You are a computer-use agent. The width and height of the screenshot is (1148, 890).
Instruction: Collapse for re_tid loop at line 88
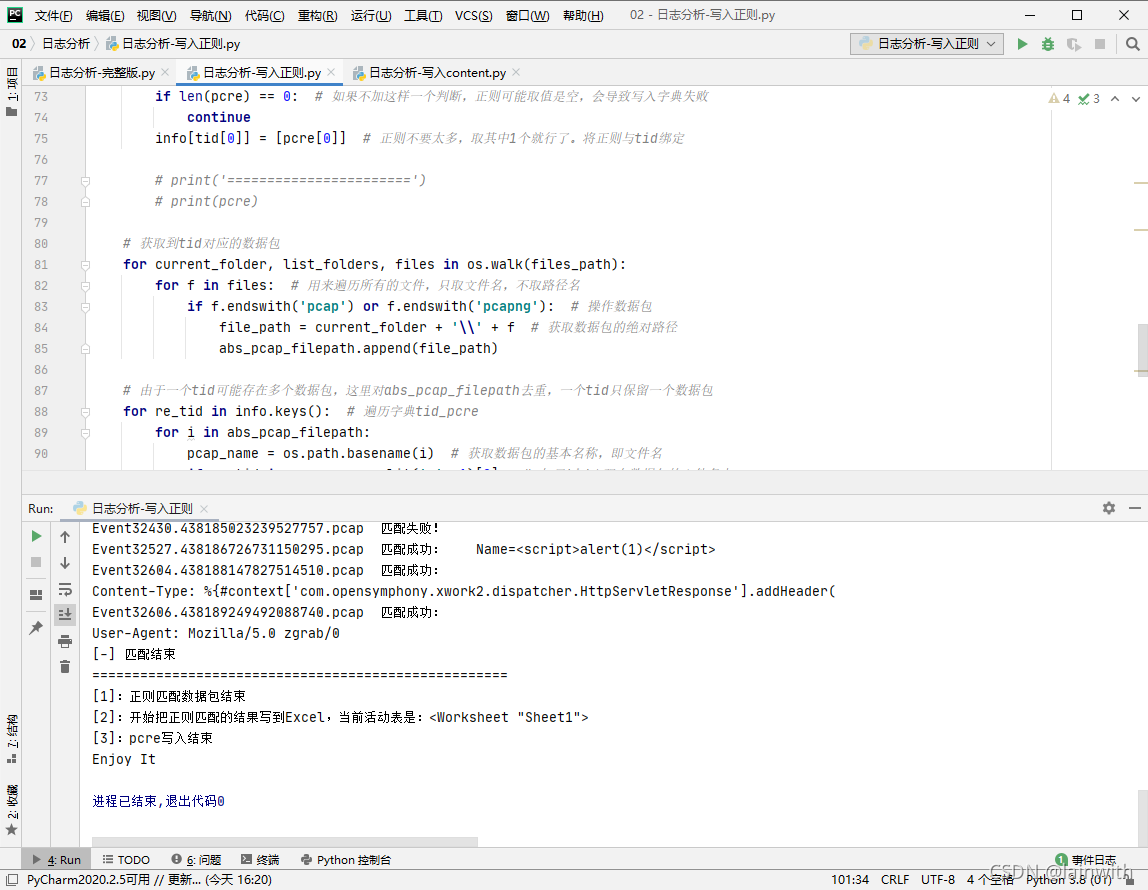coord(86,412)
